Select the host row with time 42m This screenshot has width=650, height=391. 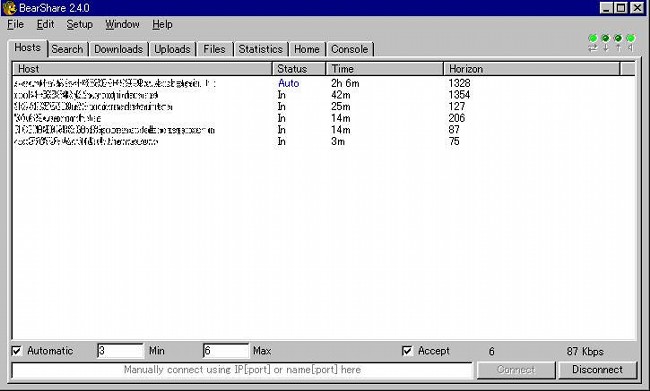coord(323,95)
